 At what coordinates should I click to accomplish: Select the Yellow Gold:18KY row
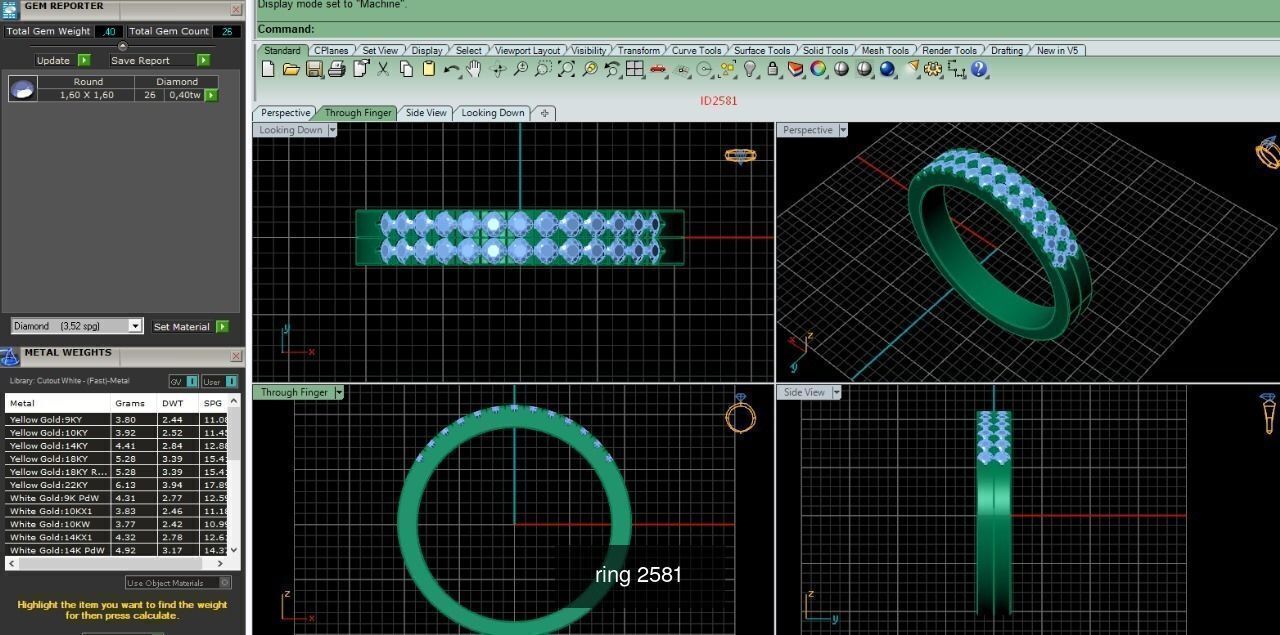[x=116, y=458]
